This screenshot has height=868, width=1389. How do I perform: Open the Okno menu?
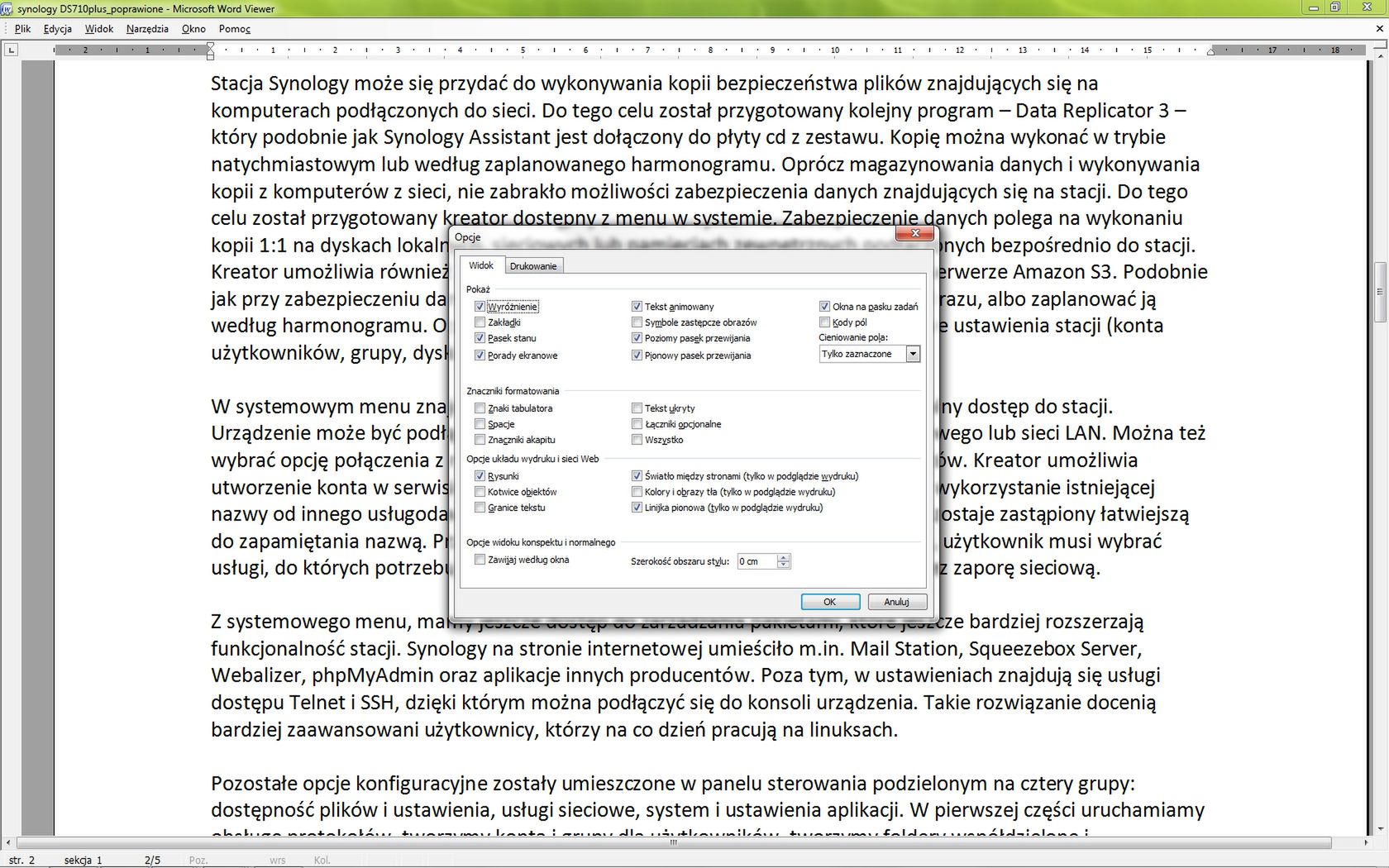click(x=193, y=29)
